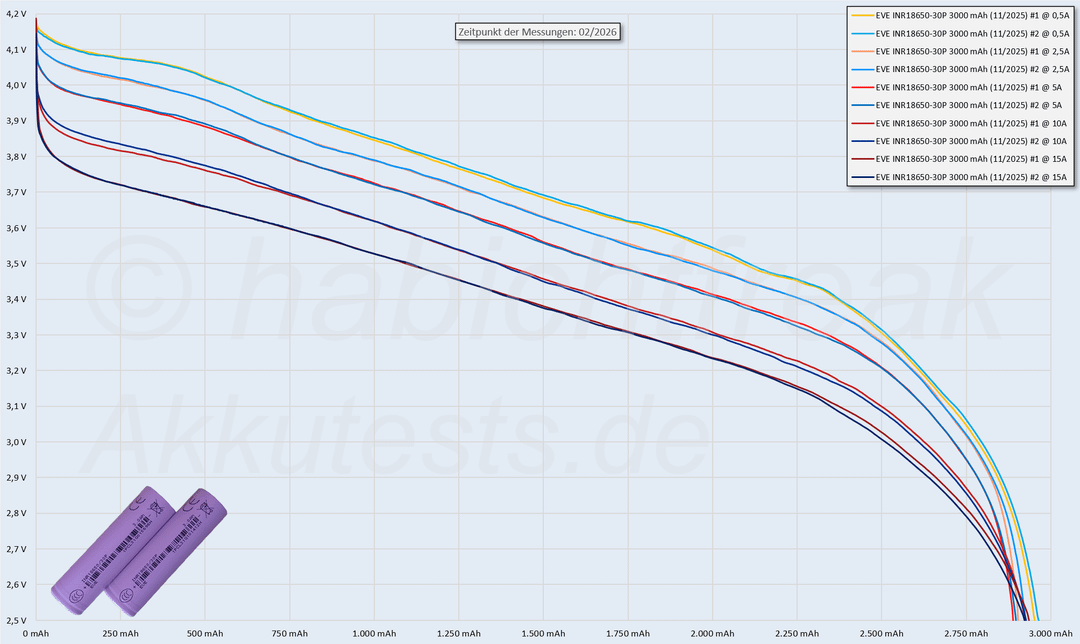Click the 3.000 mAh capacity axis label
Viewport: 1080px width, 644px height.
(x=1048, y=634)
